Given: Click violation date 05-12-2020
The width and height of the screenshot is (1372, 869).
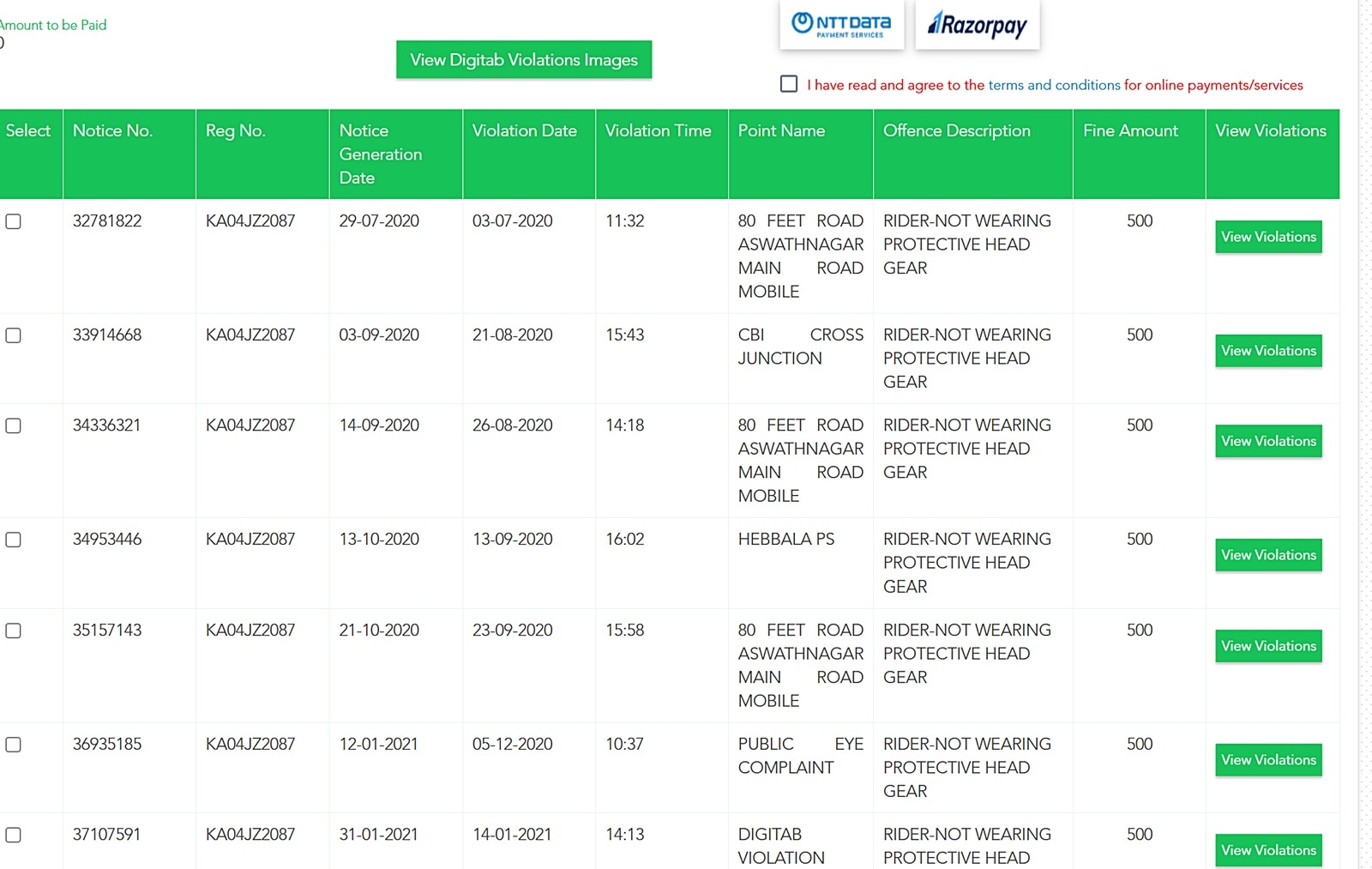Looking at the screenshot, I should click(512, 745).
